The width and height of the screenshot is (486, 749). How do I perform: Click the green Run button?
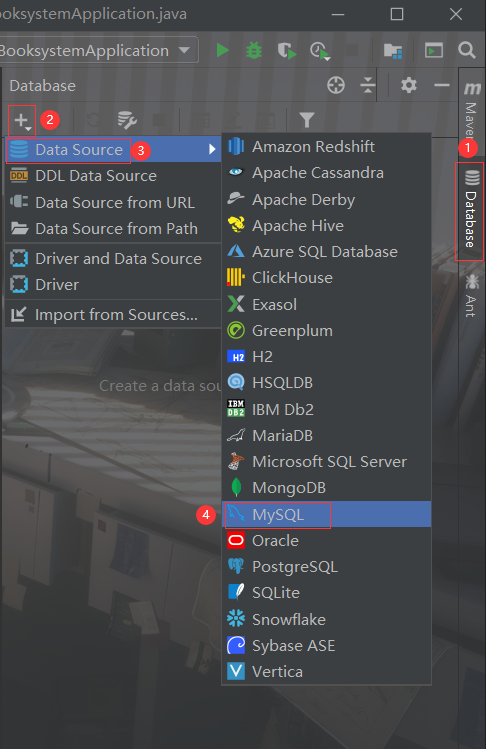pos(222,50)
